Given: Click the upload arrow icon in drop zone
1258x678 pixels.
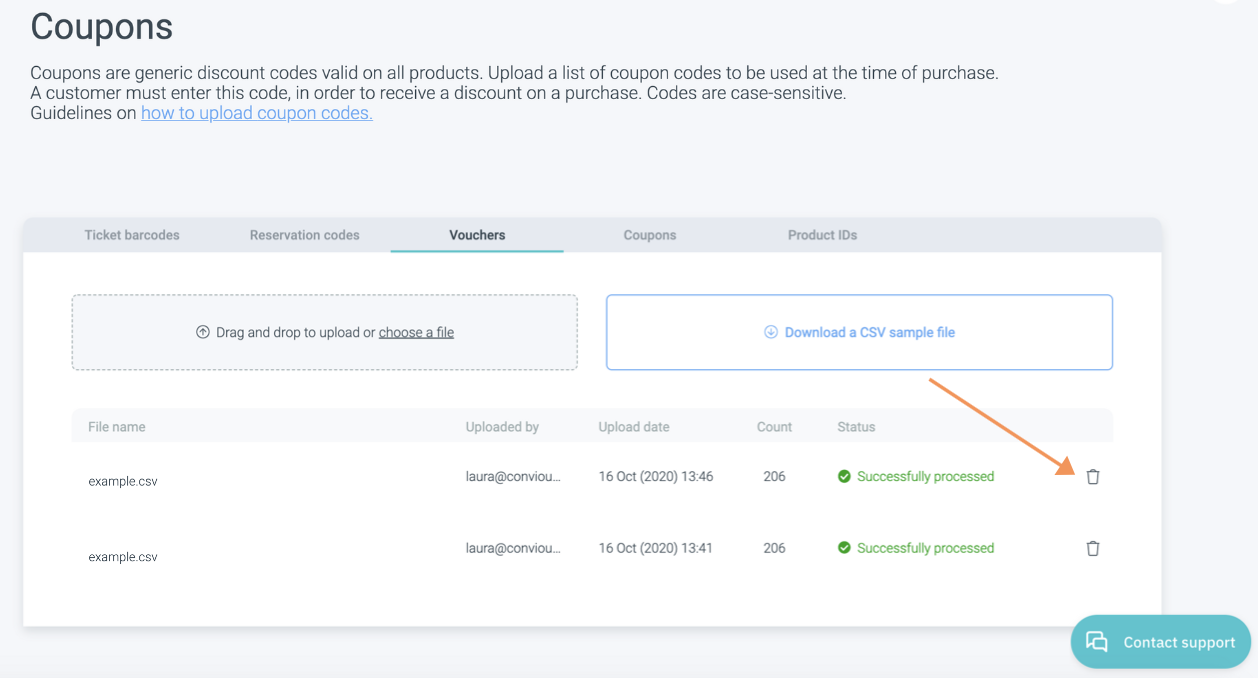Looking at the screenshot, I should pos(203,332).
